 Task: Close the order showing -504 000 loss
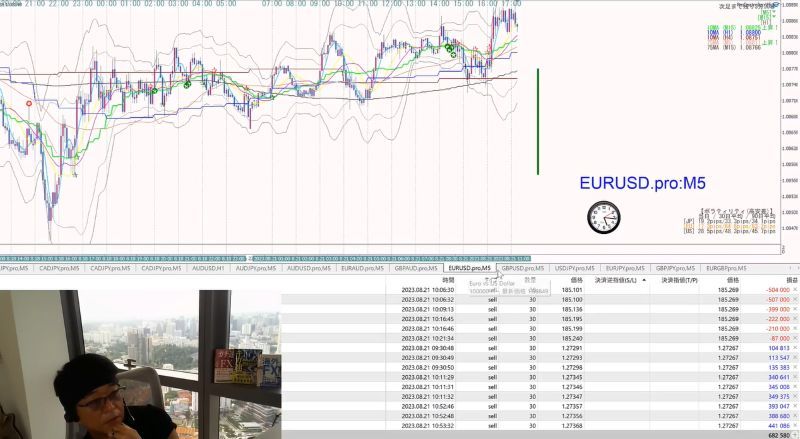(795, 290)
